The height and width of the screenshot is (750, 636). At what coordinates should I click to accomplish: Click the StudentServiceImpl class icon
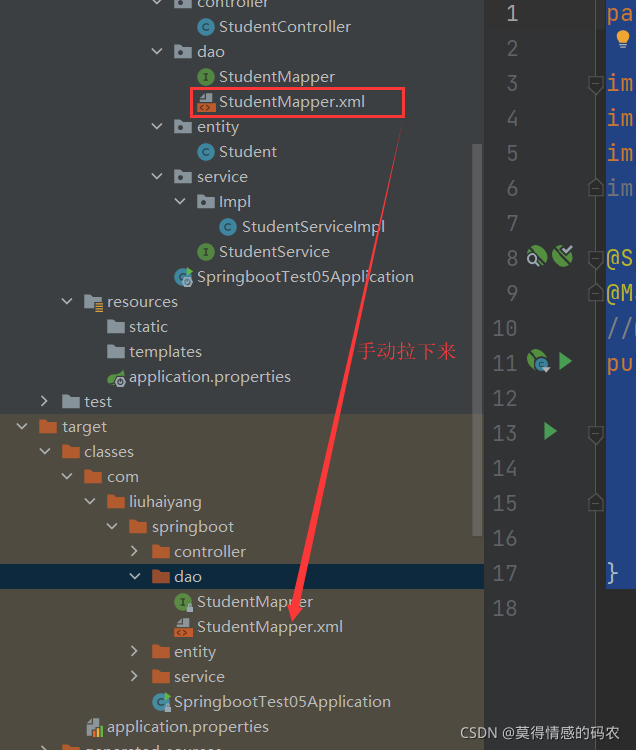pos(228,227)
